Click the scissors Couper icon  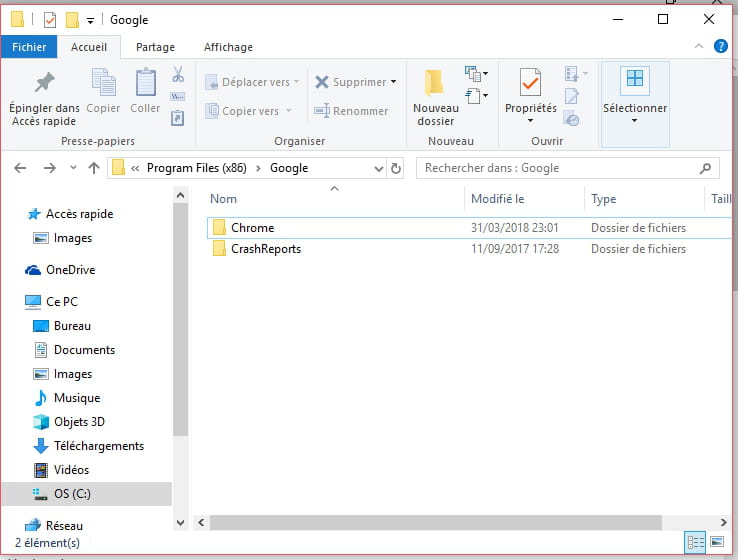177,74
